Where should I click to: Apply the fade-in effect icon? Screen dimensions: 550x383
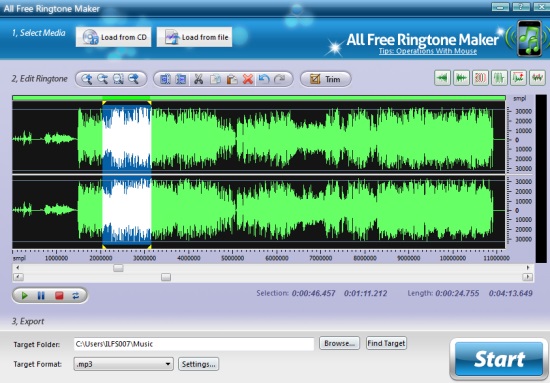pos(443,78)
